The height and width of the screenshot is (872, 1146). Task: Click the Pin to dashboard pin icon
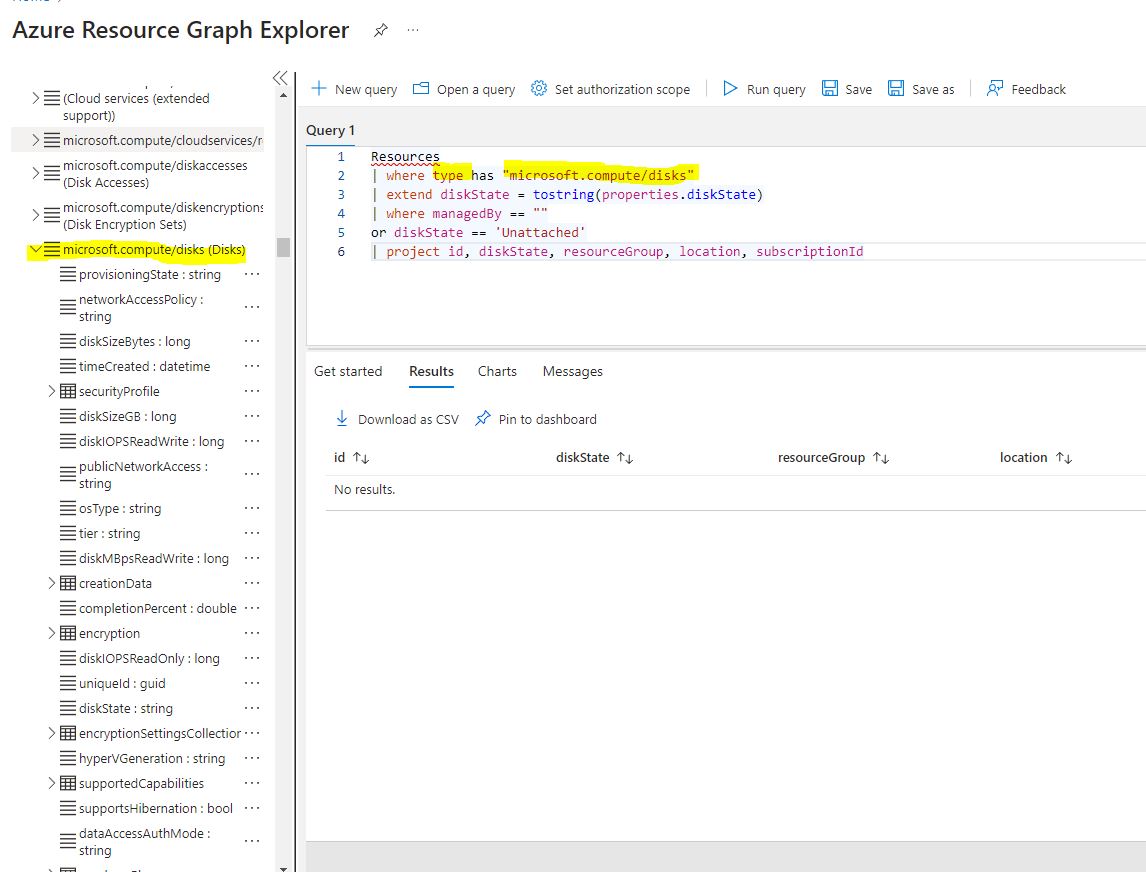[482, 418]
